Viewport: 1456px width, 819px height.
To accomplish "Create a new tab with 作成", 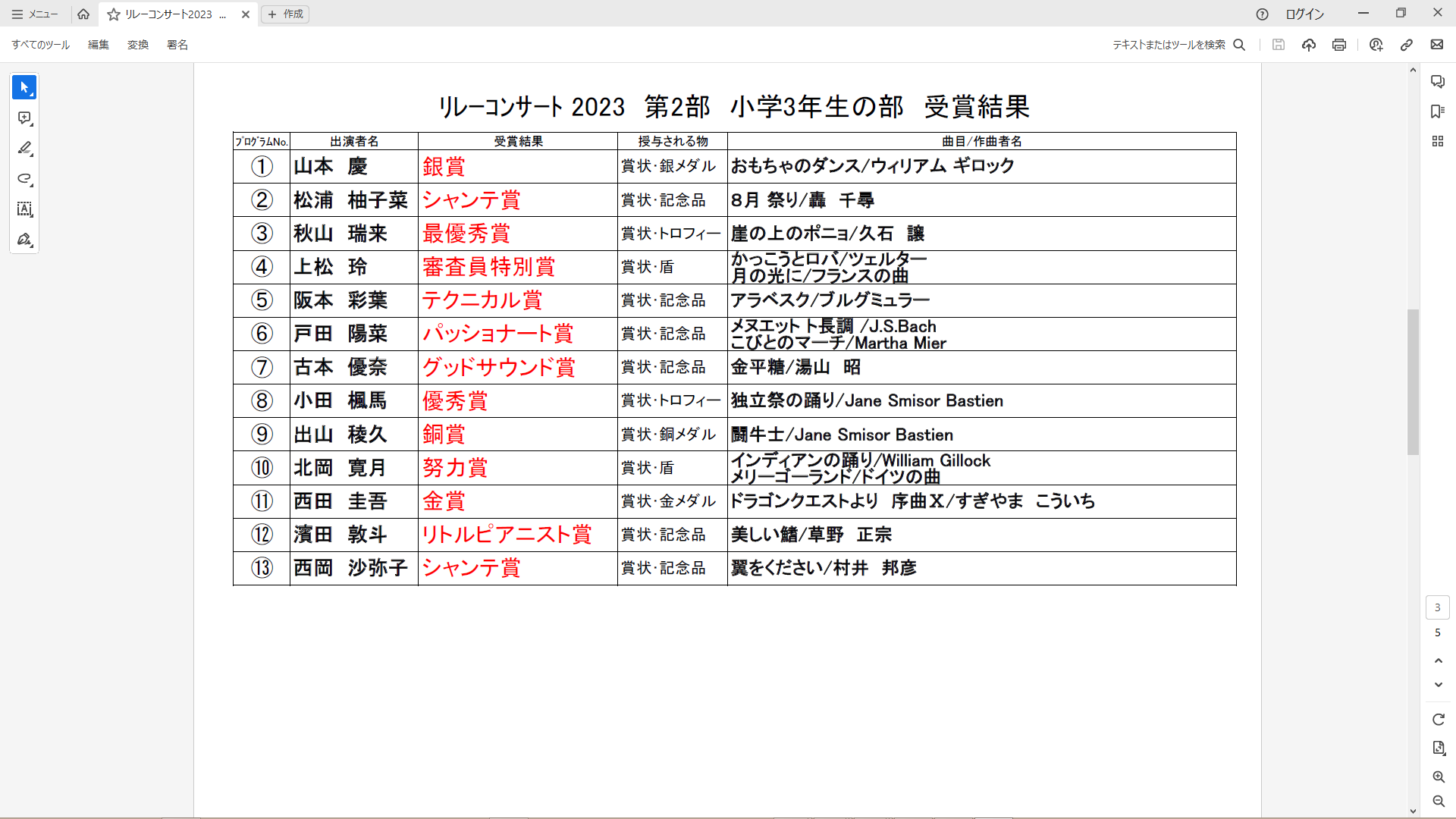I will click(x=285, y=14).
